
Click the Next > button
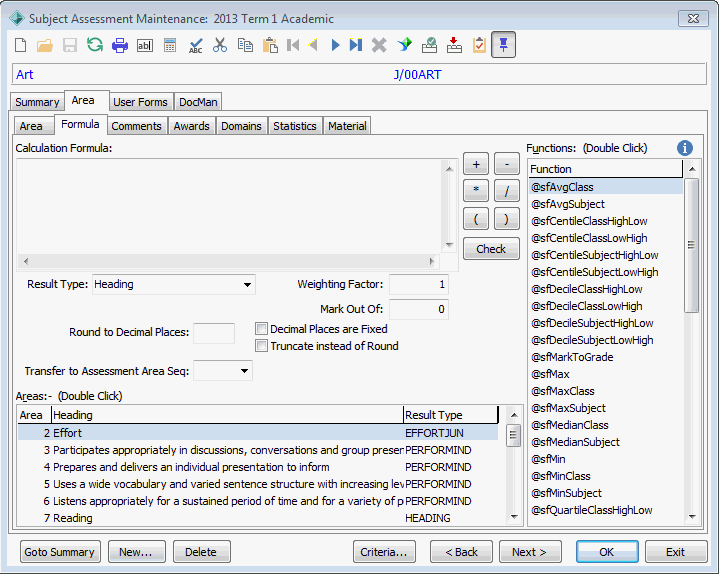[530, 552]
